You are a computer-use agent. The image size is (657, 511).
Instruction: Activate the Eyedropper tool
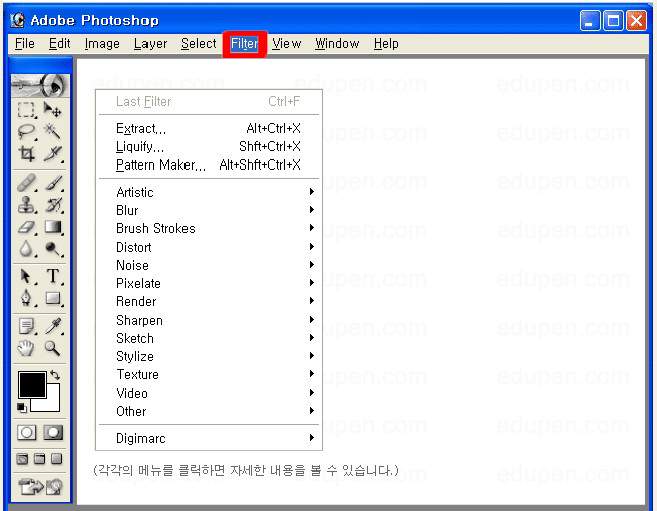coord(53,326)
